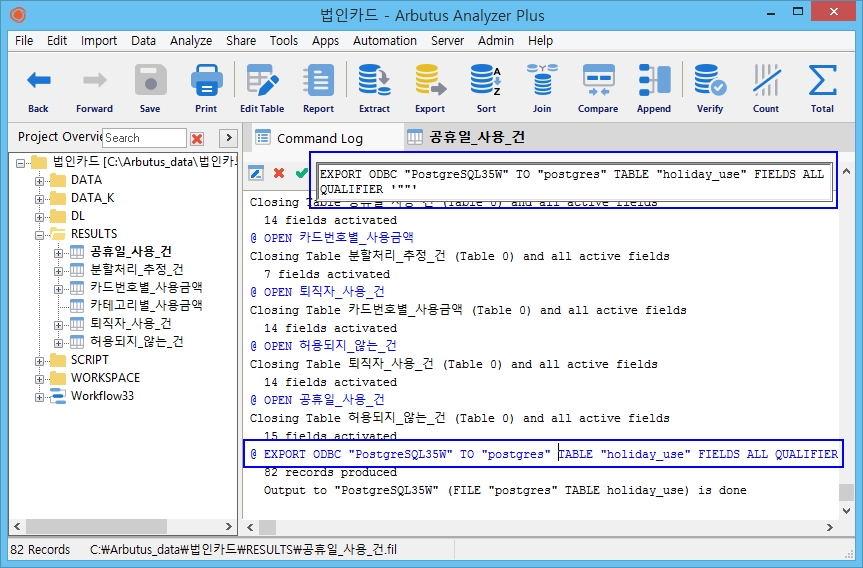The width and height of the screenshot is (863, 568).
Task: Open the Report tool
Action: [318, 88]
